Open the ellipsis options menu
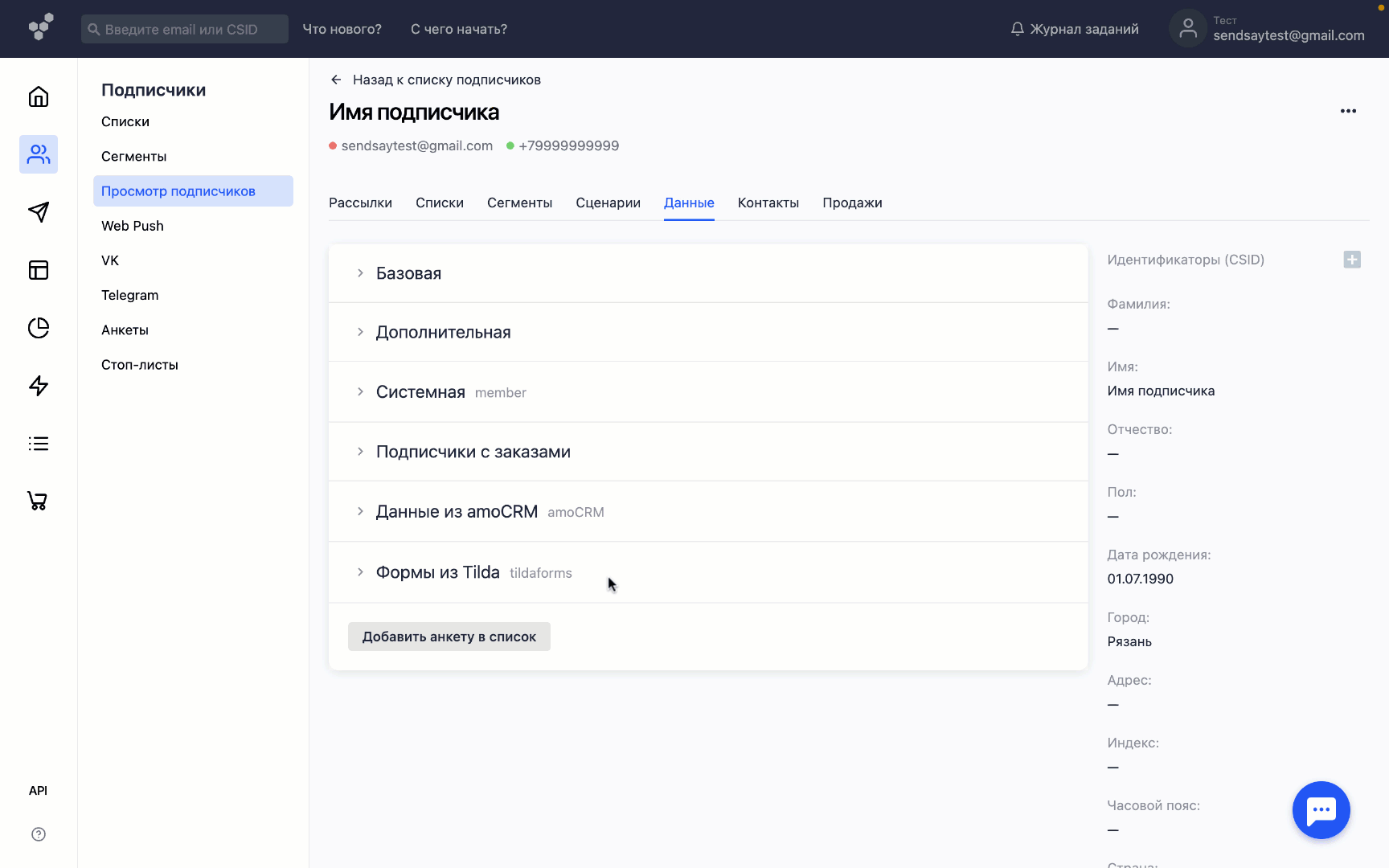The height and width of the screenshot is (868, 1389). 1349,111
